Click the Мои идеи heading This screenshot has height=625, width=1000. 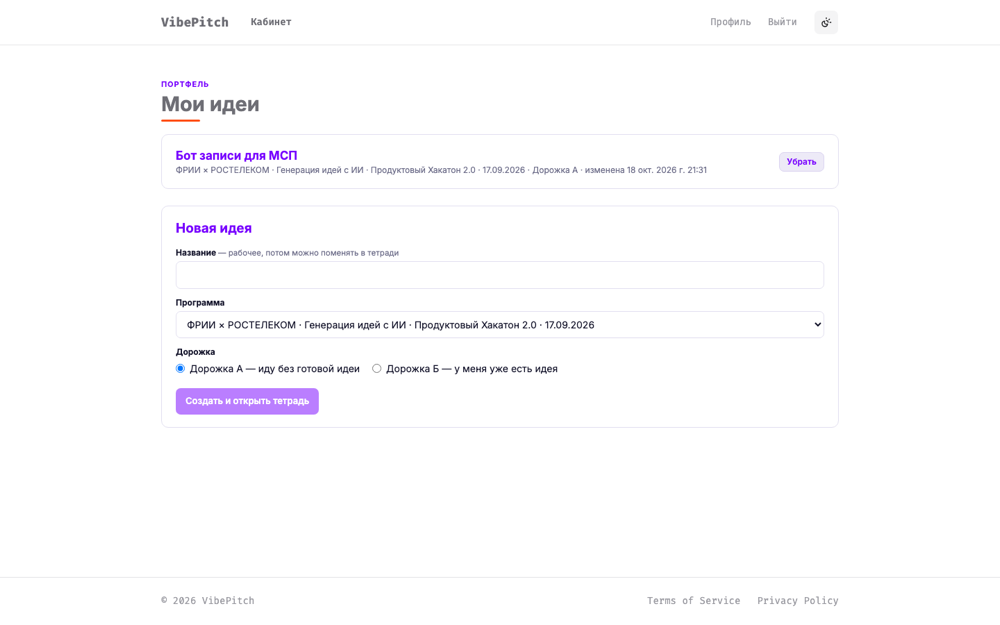click(210, 104)
